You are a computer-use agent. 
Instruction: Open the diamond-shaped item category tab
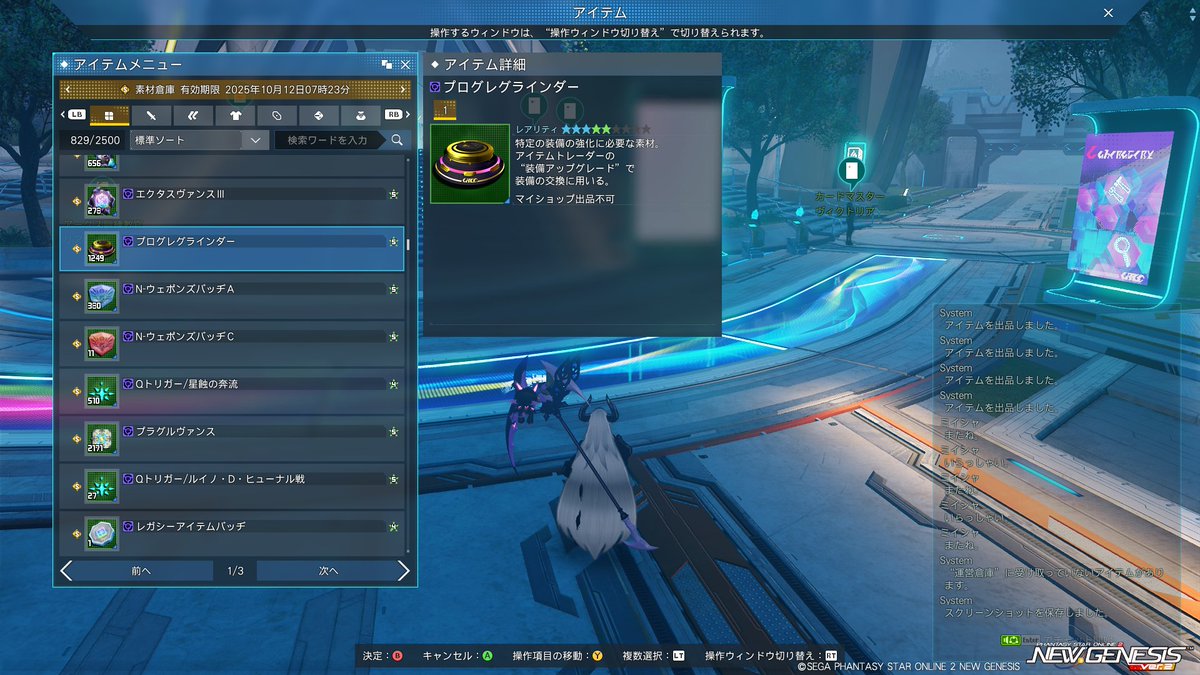319,115
